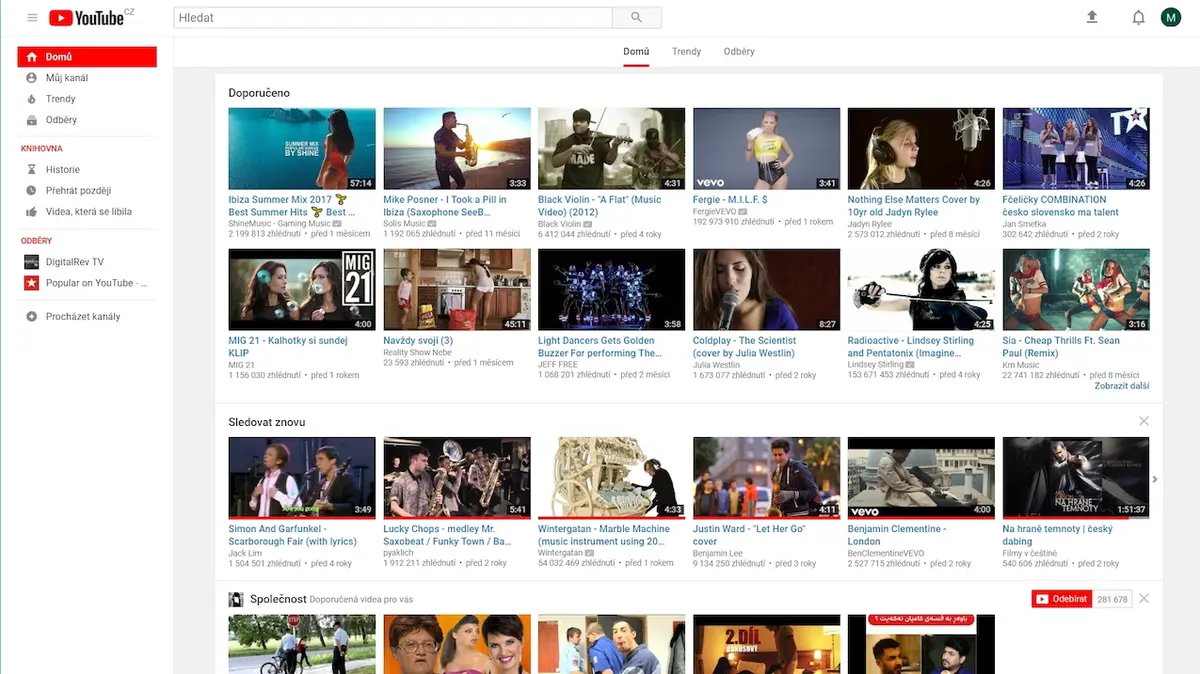Open the JEFF FREE channel name

(558, 365)
